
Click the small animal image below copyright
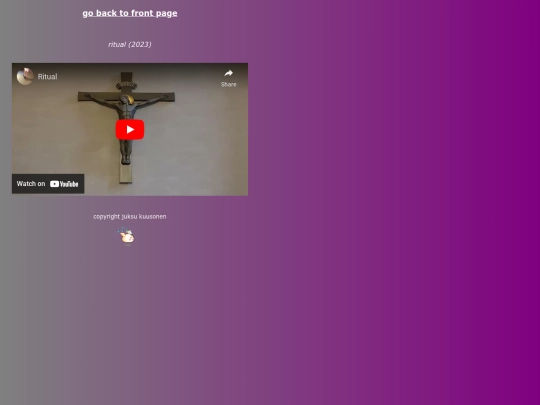tap(125, 236)
